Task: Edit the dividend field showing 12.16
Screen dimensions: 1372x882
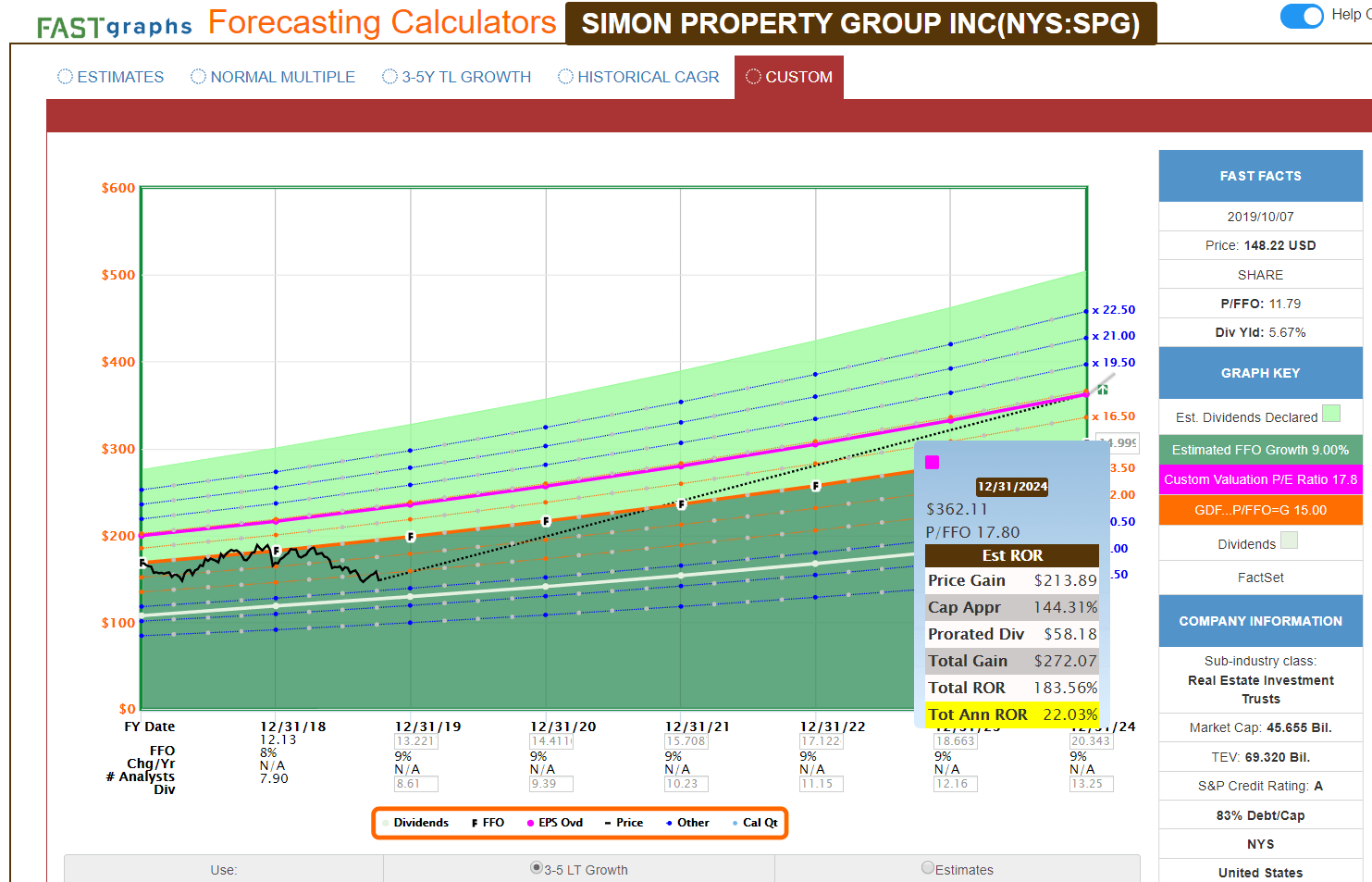Action: pyautogui.click(x=956, y=784)
